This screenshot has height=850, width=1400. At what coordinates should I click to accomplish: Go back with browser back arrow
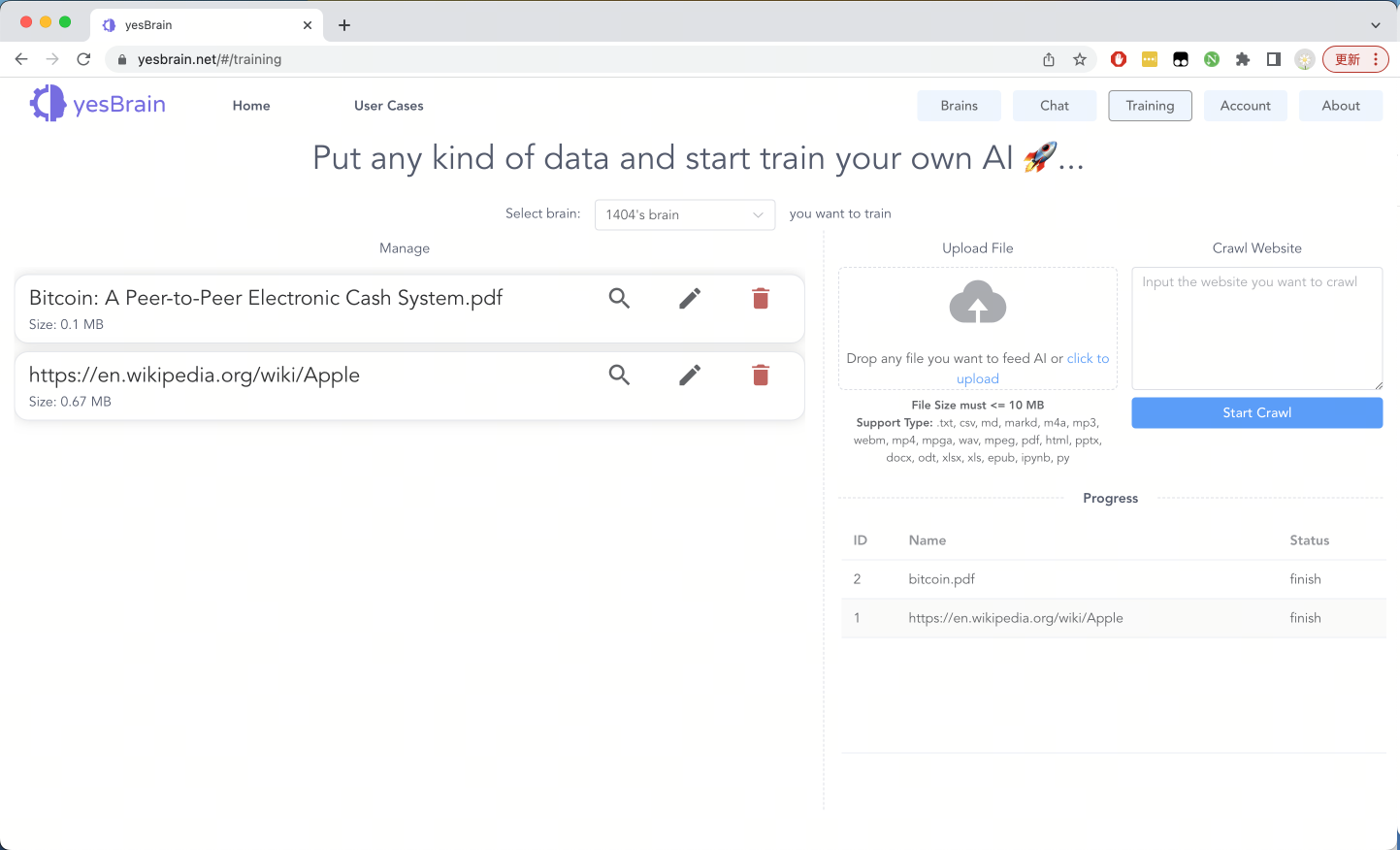(21, 59)
